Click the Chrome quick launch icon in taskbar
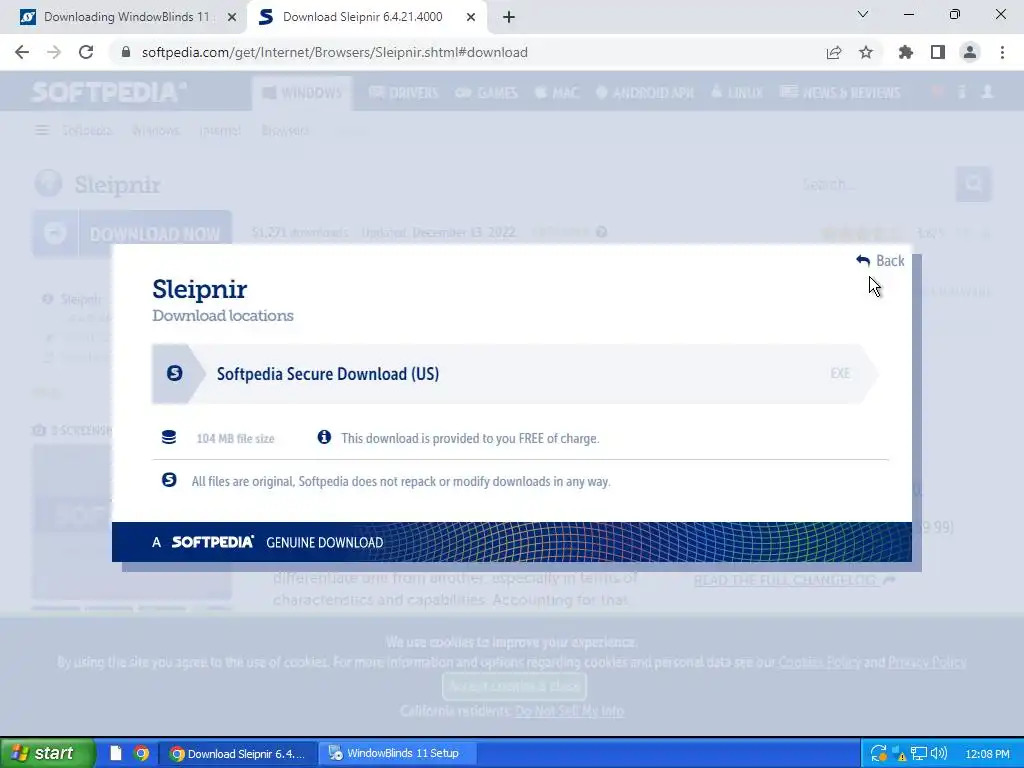1024x768 pixels. 141,754
